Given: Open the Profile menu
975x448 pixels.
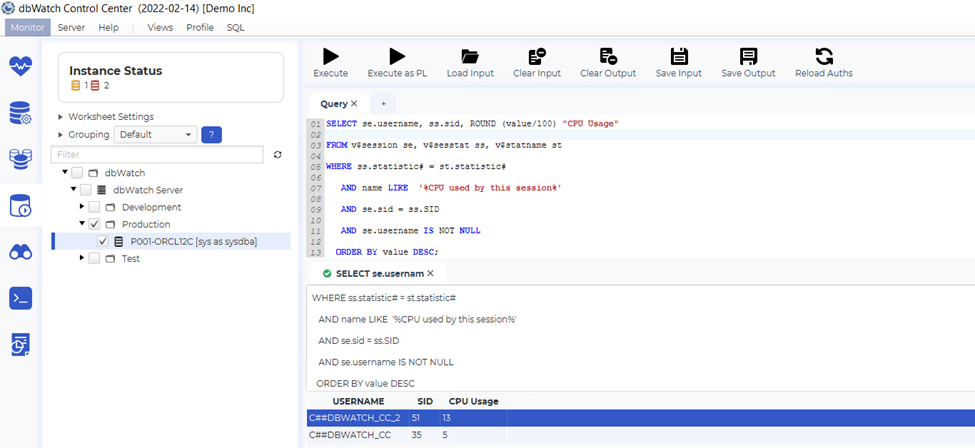Looking at the screenshot, I should click(x=200, y=27).
